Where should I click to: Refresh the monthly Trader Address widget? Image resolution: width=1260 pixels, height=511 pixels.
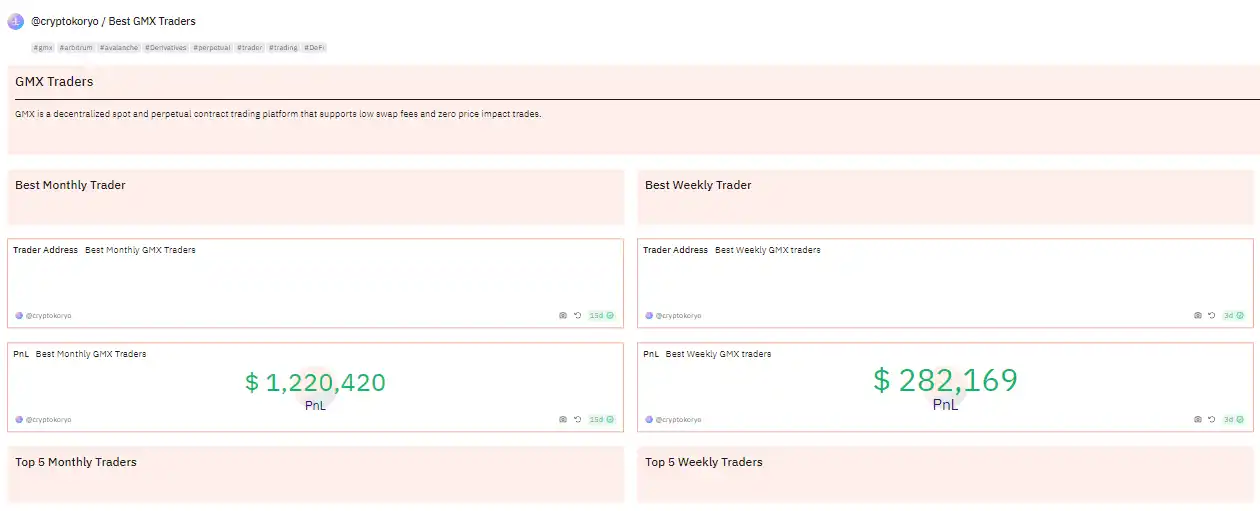[x=577, y=315]
